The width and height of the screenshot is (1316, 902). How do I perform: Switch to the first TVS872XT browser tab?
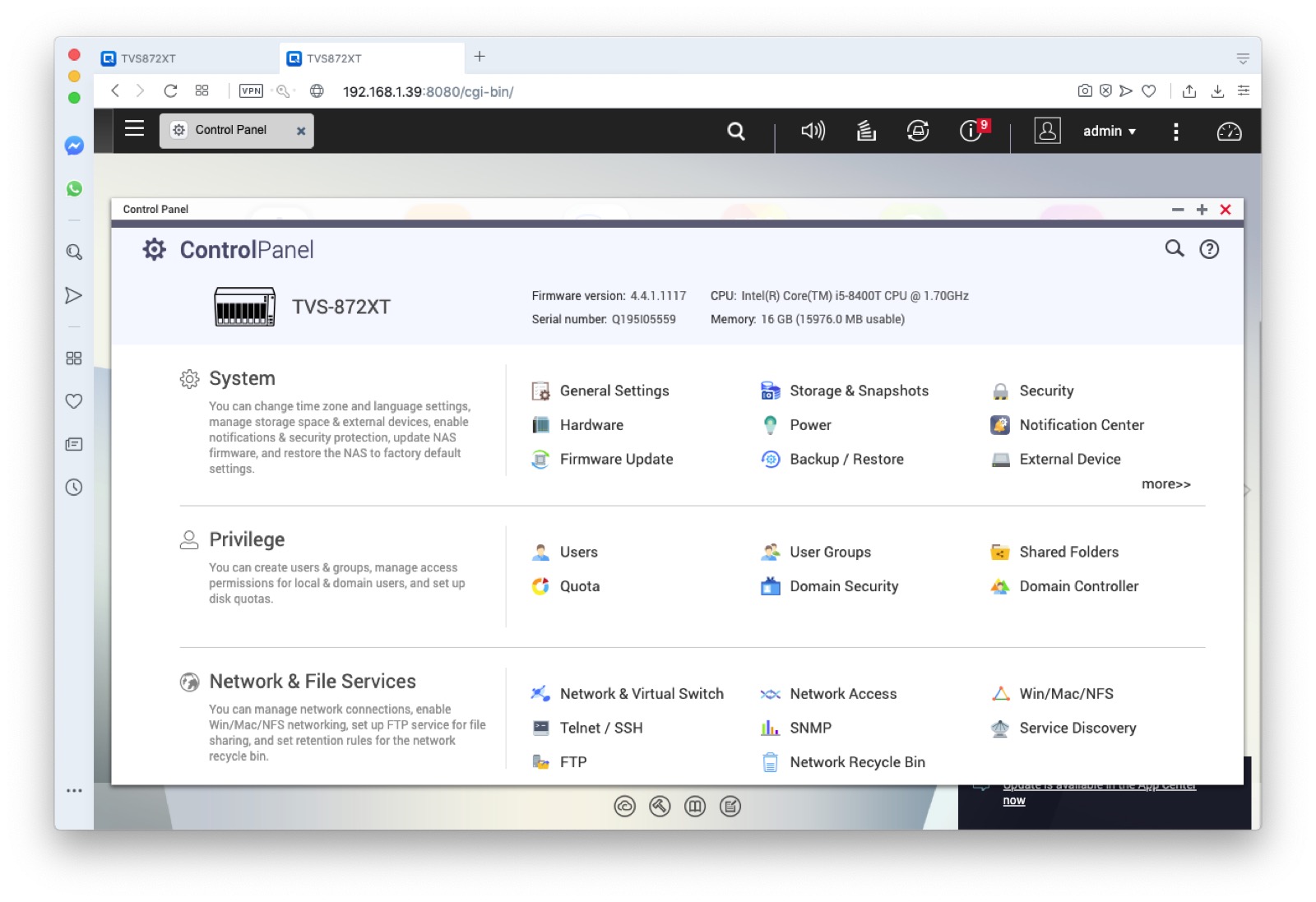(186, 58)
